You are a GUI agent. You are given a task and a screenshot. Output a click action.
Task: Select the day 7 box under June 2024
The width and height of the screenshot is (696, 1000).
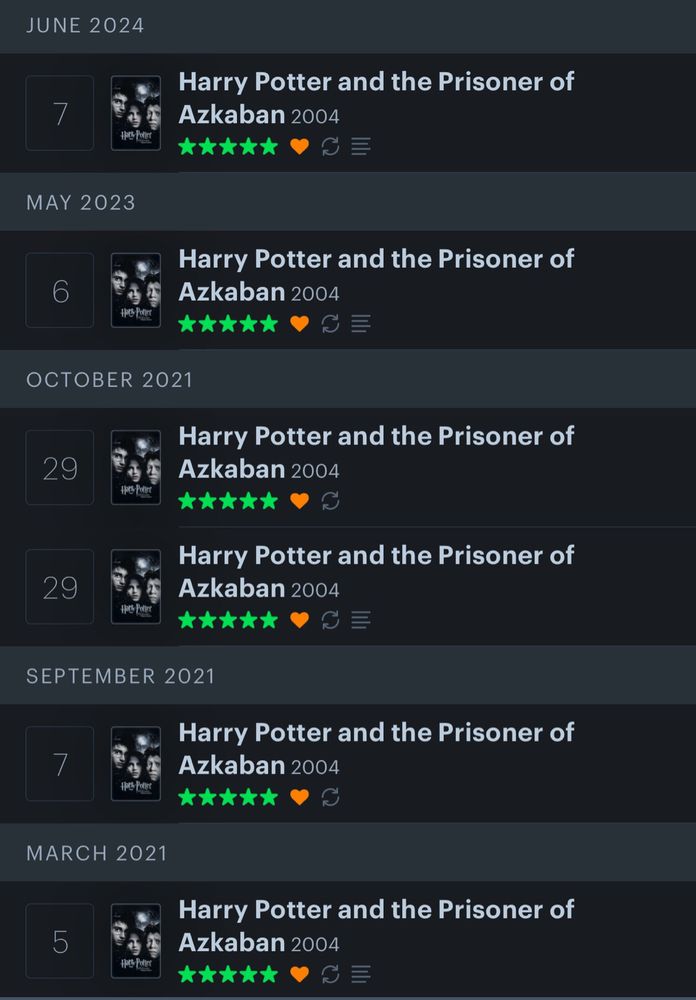59,114
